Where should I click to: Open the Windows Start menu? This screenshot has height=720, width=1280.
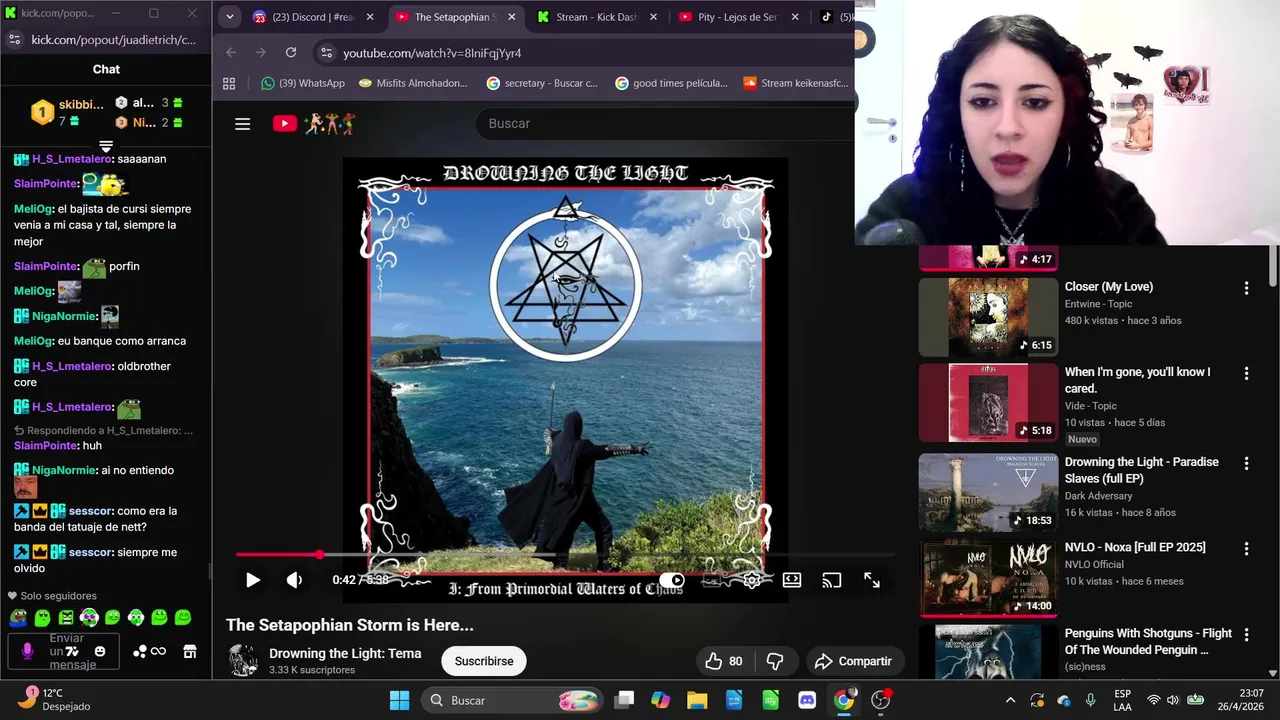coord(399,700)
